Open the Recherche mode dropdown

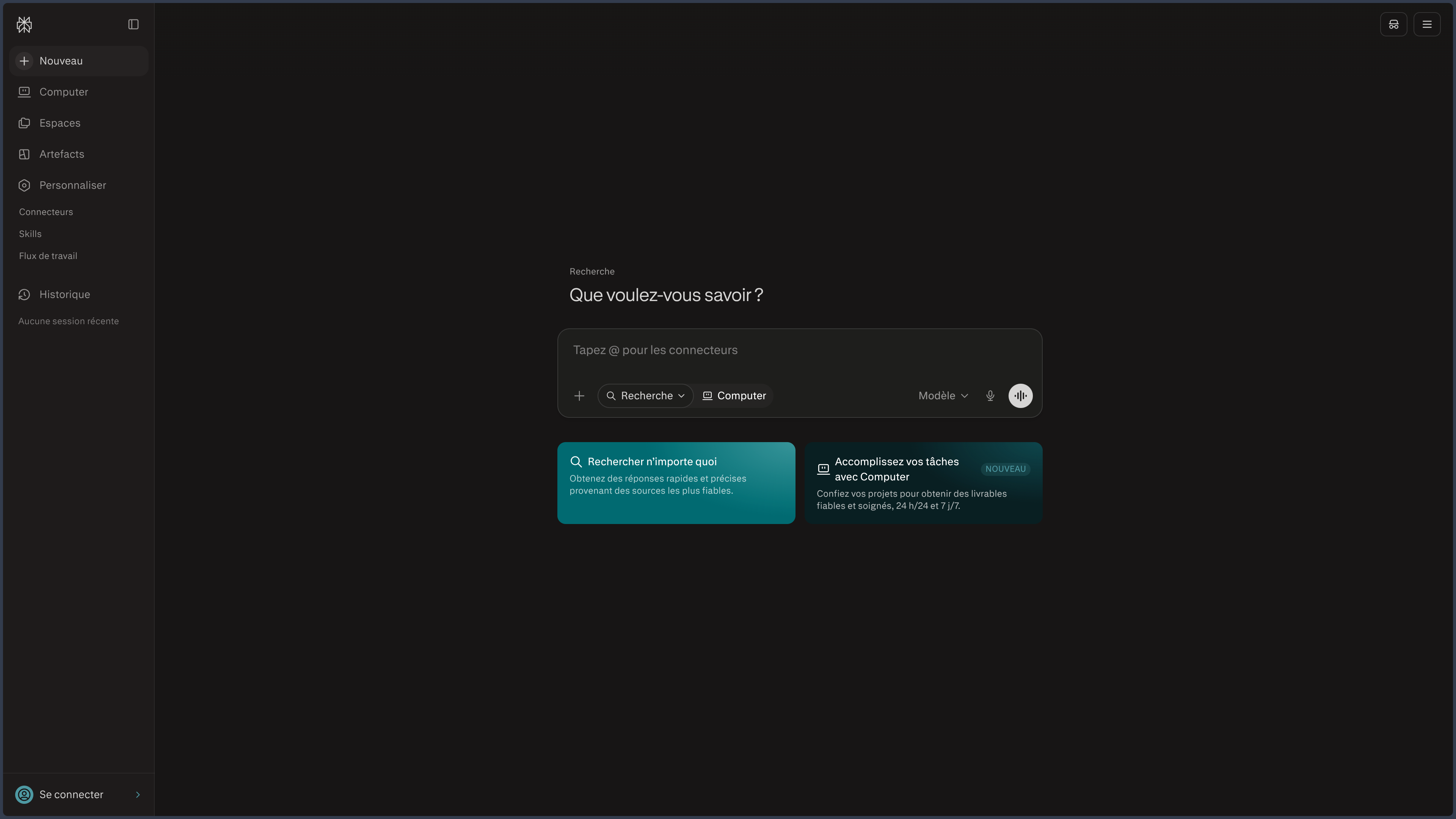click(x=645, y=396)
